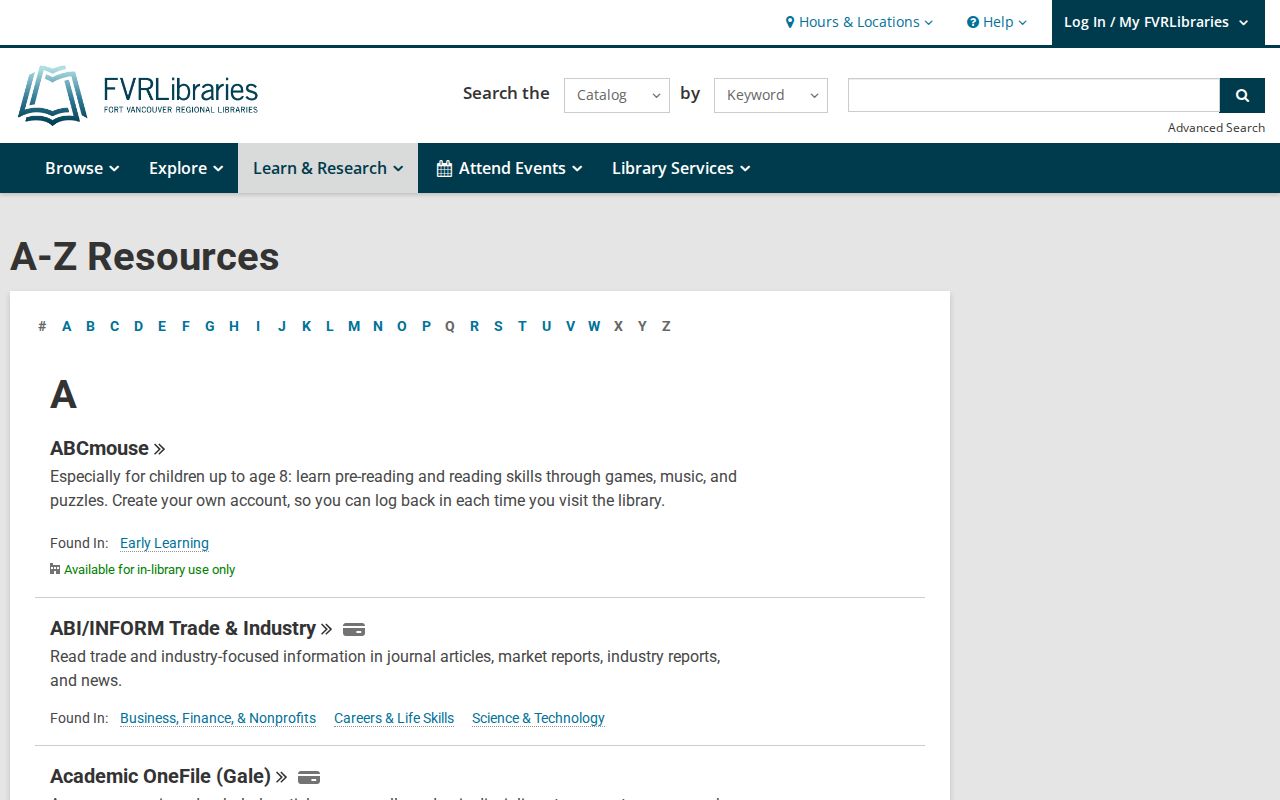Open the Library Services menu

pyautogui.click(x=681, y=168)
